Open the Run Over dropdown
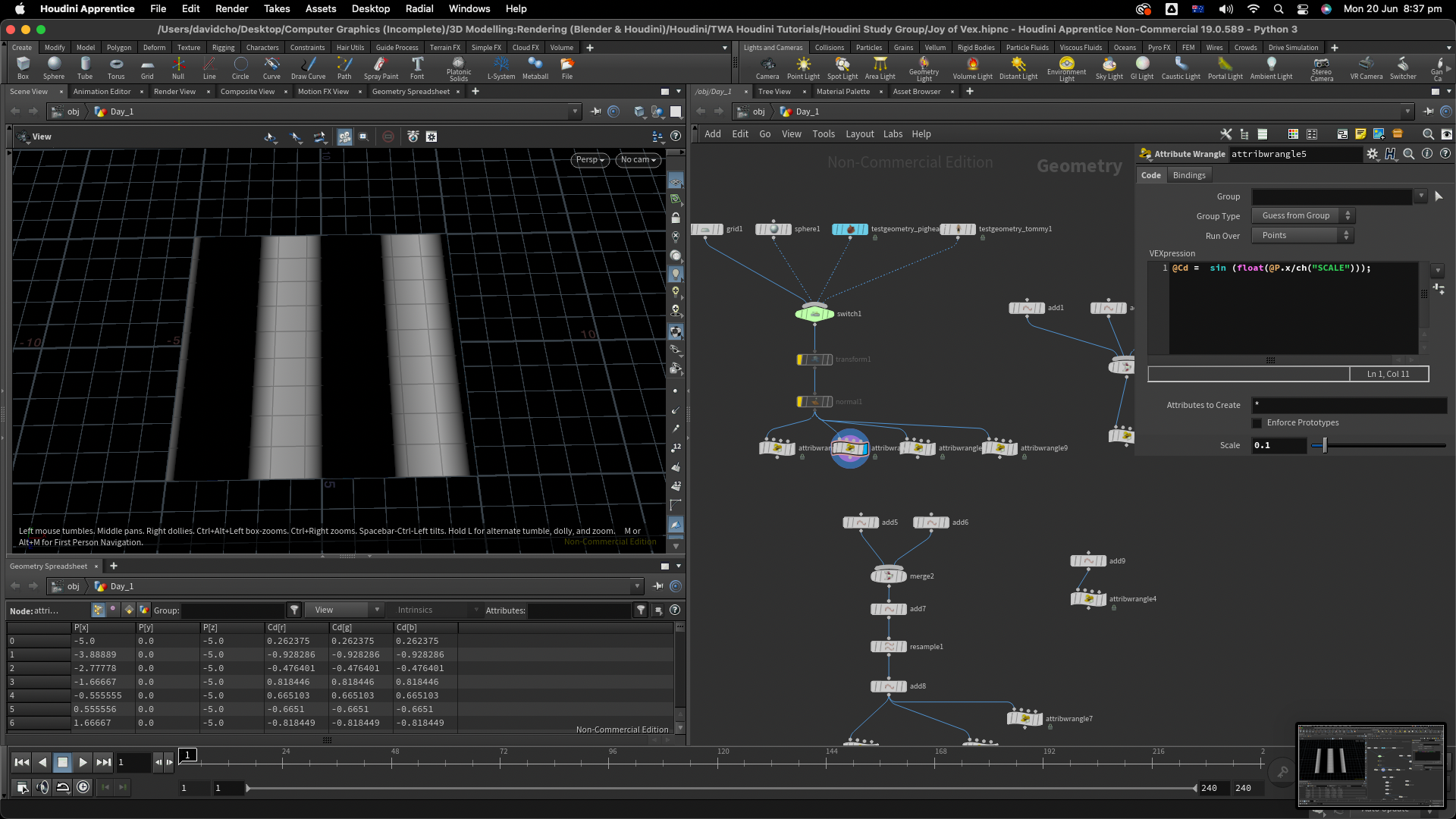 pos(1302,236)
